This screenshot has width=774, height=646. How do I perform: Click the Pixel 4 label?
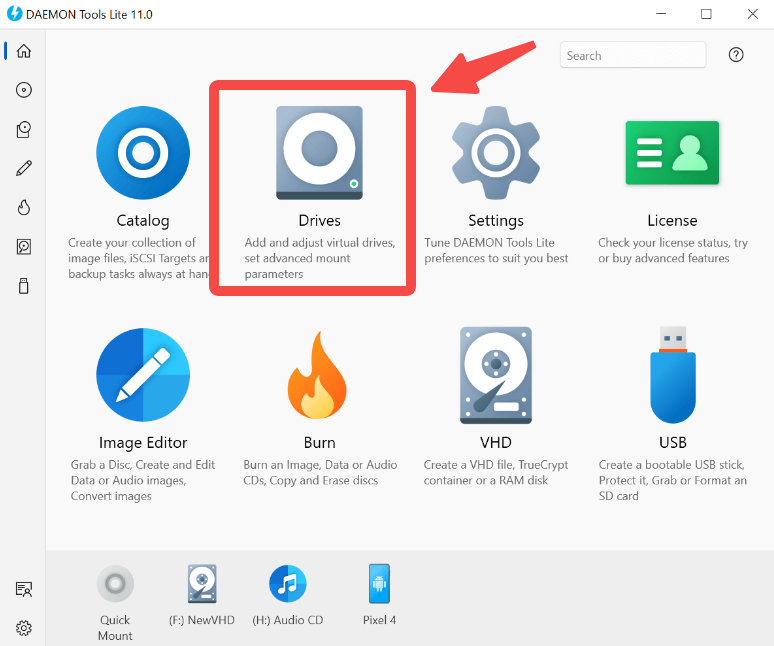[379, 620]
